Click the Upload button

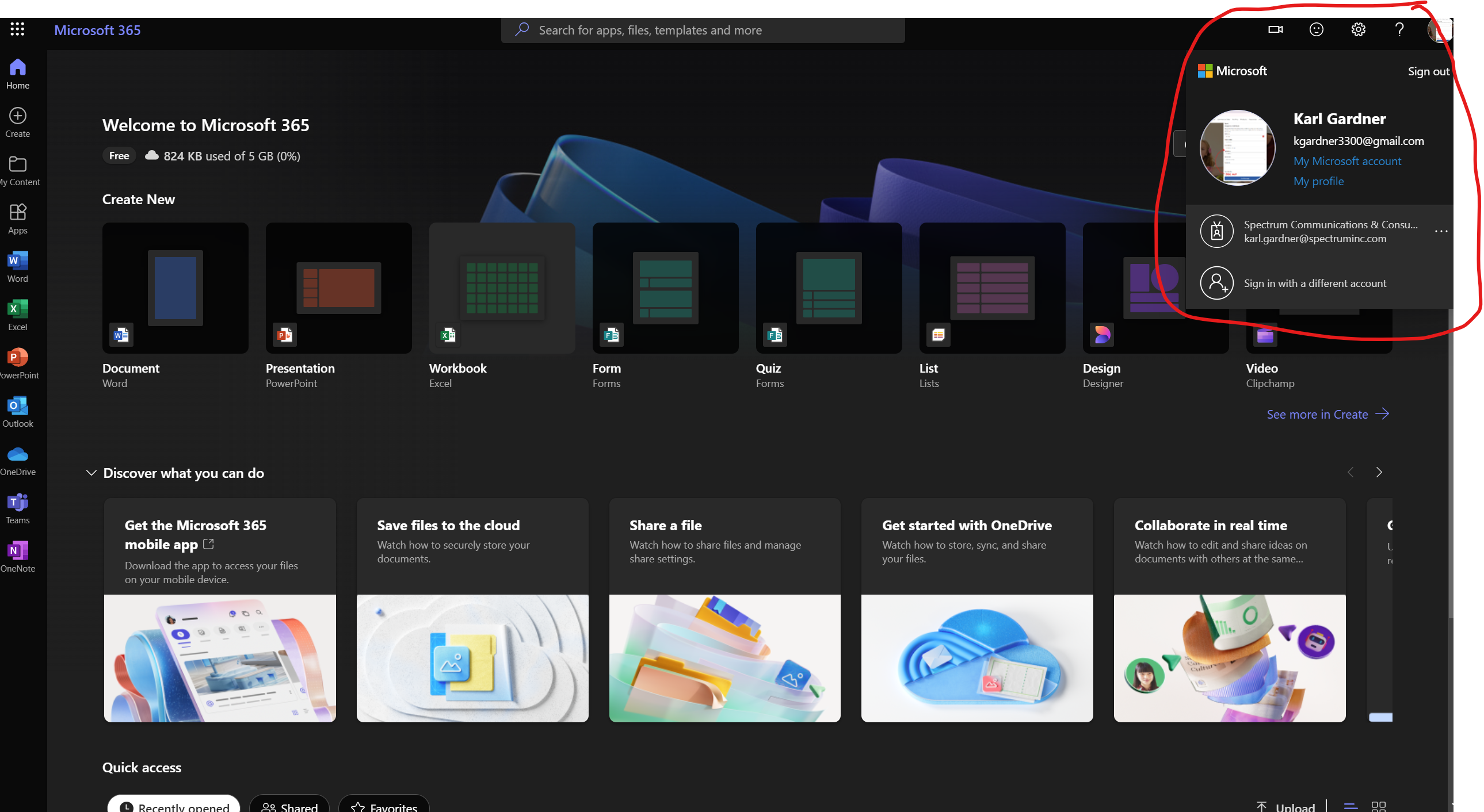(1286, 806)
